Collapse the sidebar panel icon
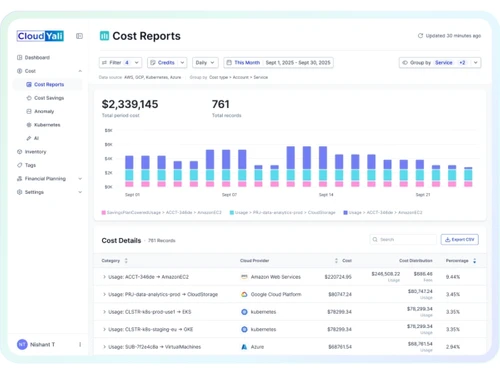500x375 pixels. (x=79, y=36)
